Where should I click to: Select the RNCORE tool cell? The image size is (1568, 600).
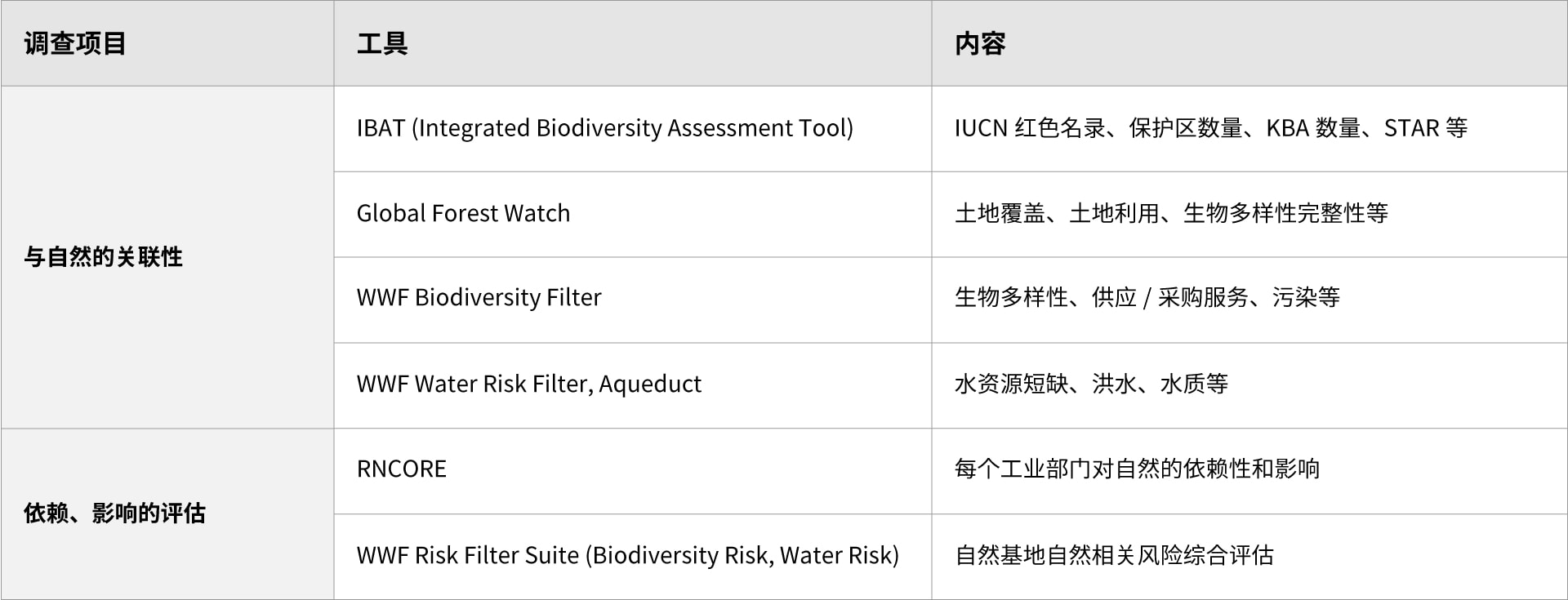(x=402, y=469)
